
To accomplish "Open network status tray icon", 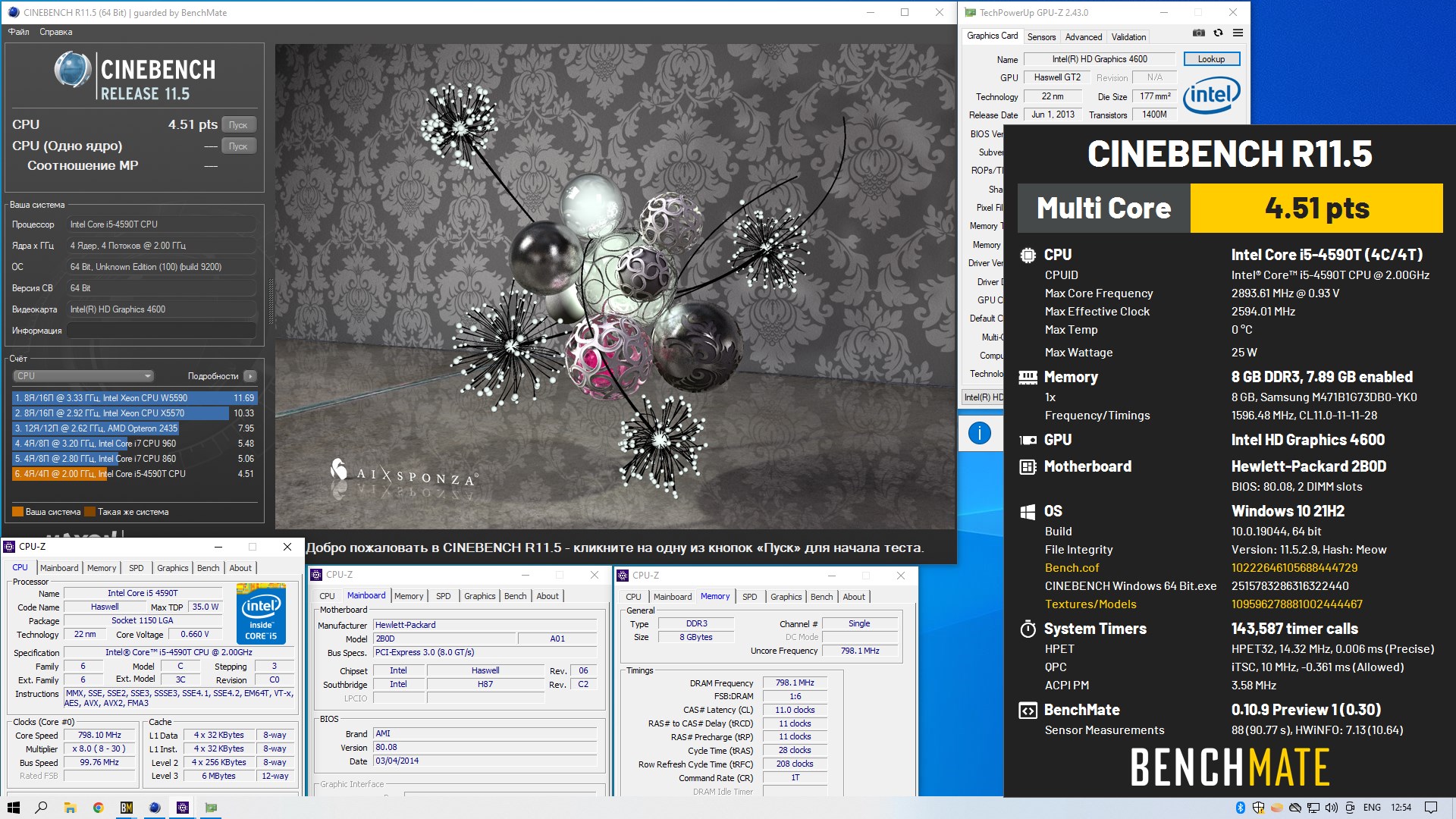I will click(1313, 808).
